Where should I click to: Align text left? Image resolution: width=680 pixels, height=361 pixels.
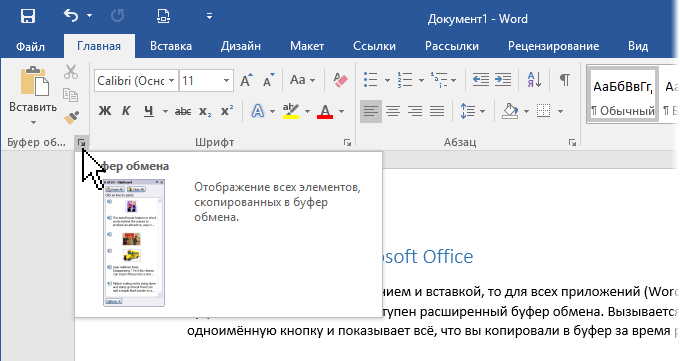click(x=371, y=112)
